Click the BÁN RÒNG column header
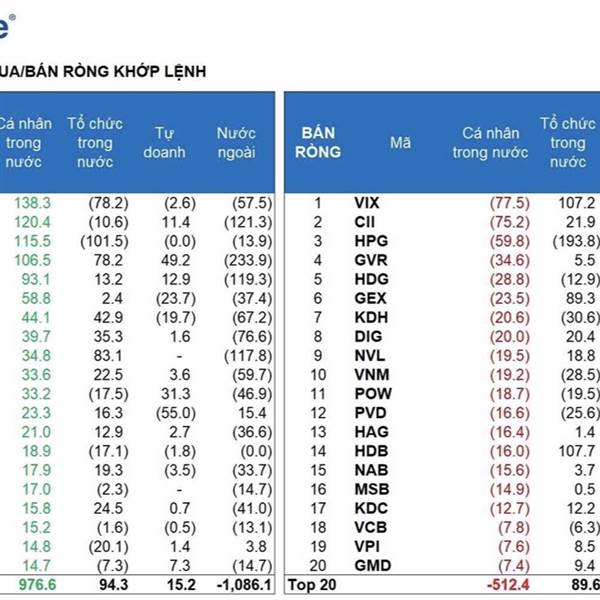 (320, 143)
